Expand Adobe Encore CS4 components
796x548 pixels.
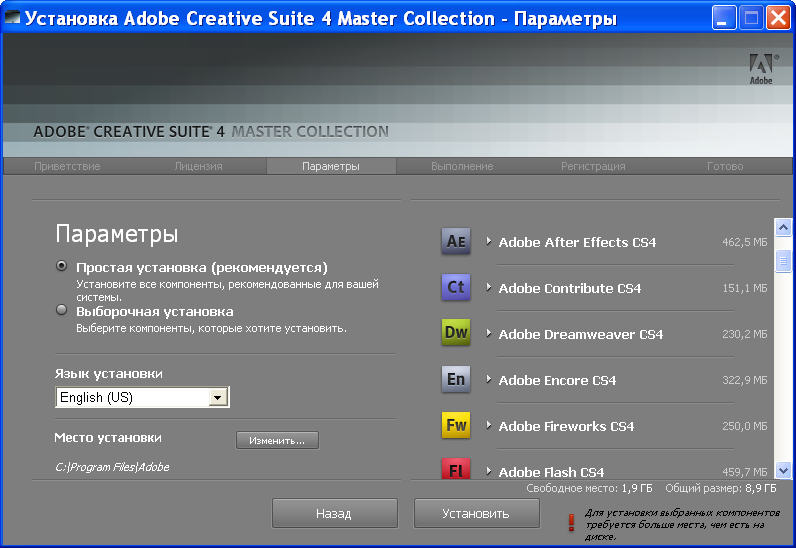(x=488, y=379)
